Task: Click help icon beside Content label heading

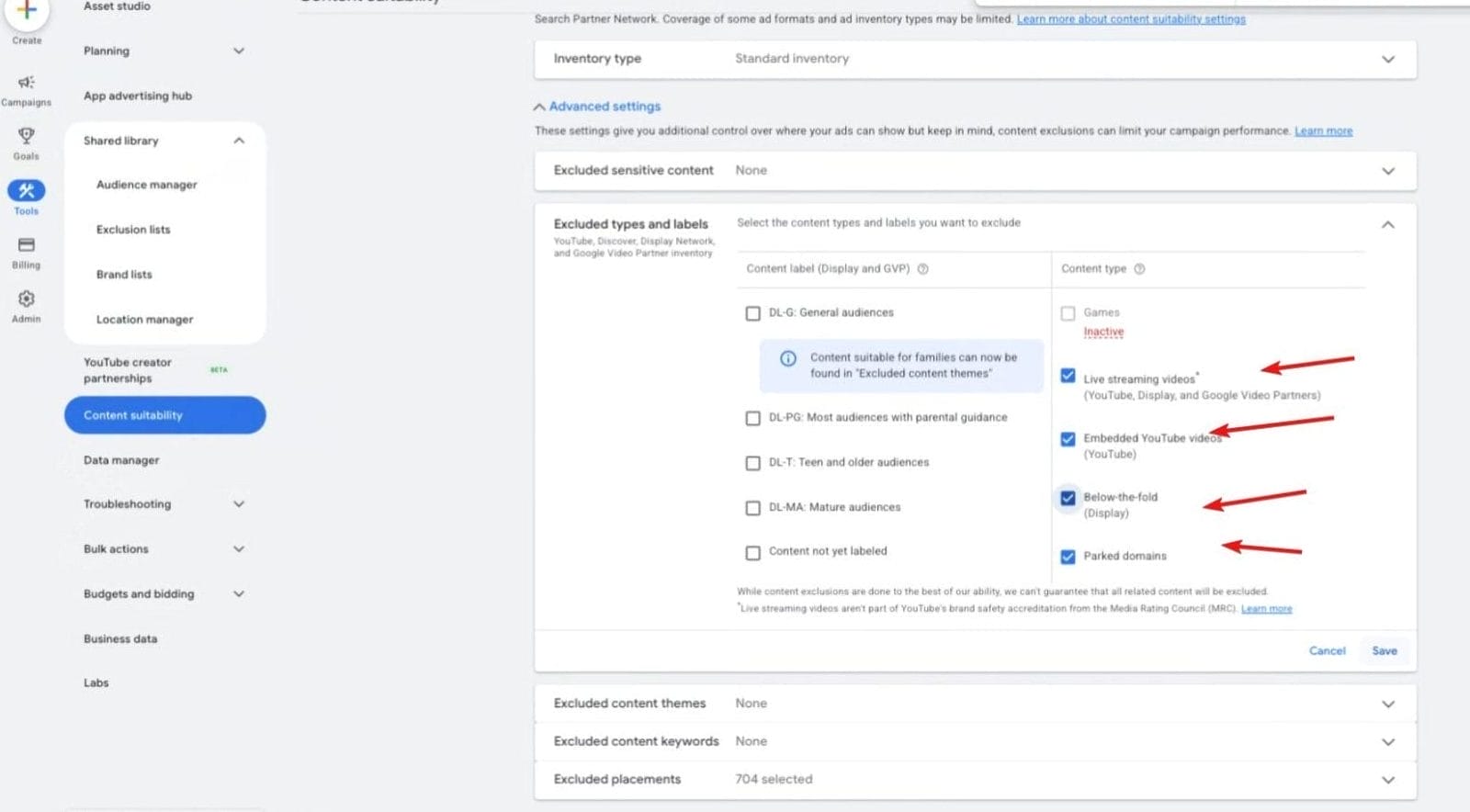Action: [923, 269]
